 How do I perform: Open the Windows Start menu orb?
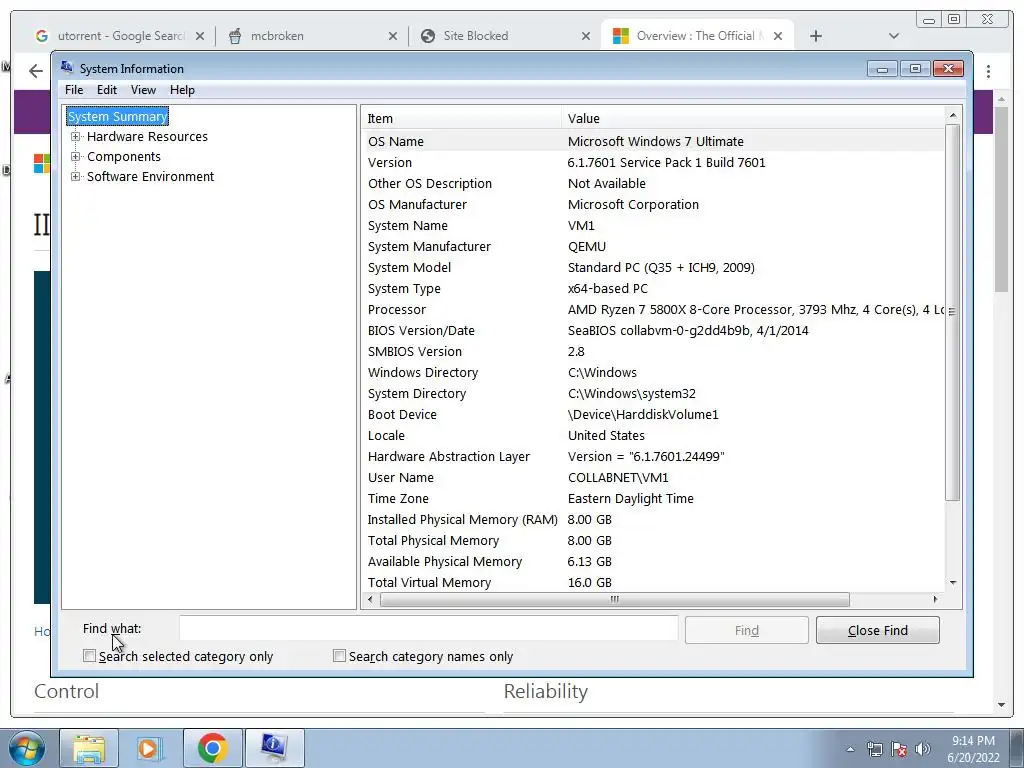coord(26,748)
